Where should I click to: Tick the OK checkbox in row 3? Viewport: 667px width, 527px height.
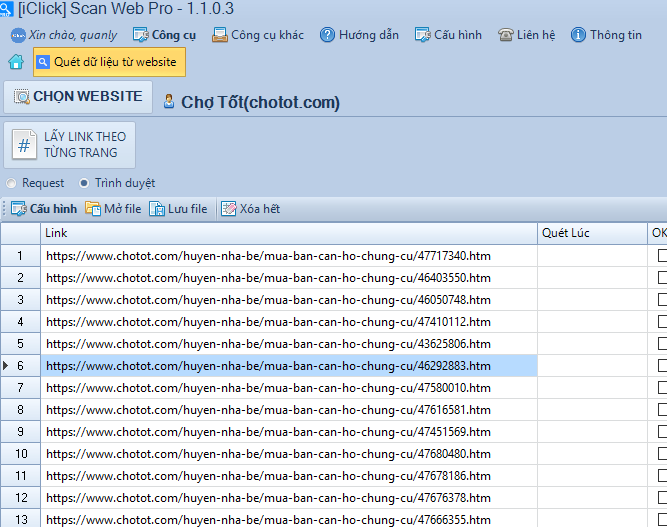pyautogui.click(x=662, y=300)
